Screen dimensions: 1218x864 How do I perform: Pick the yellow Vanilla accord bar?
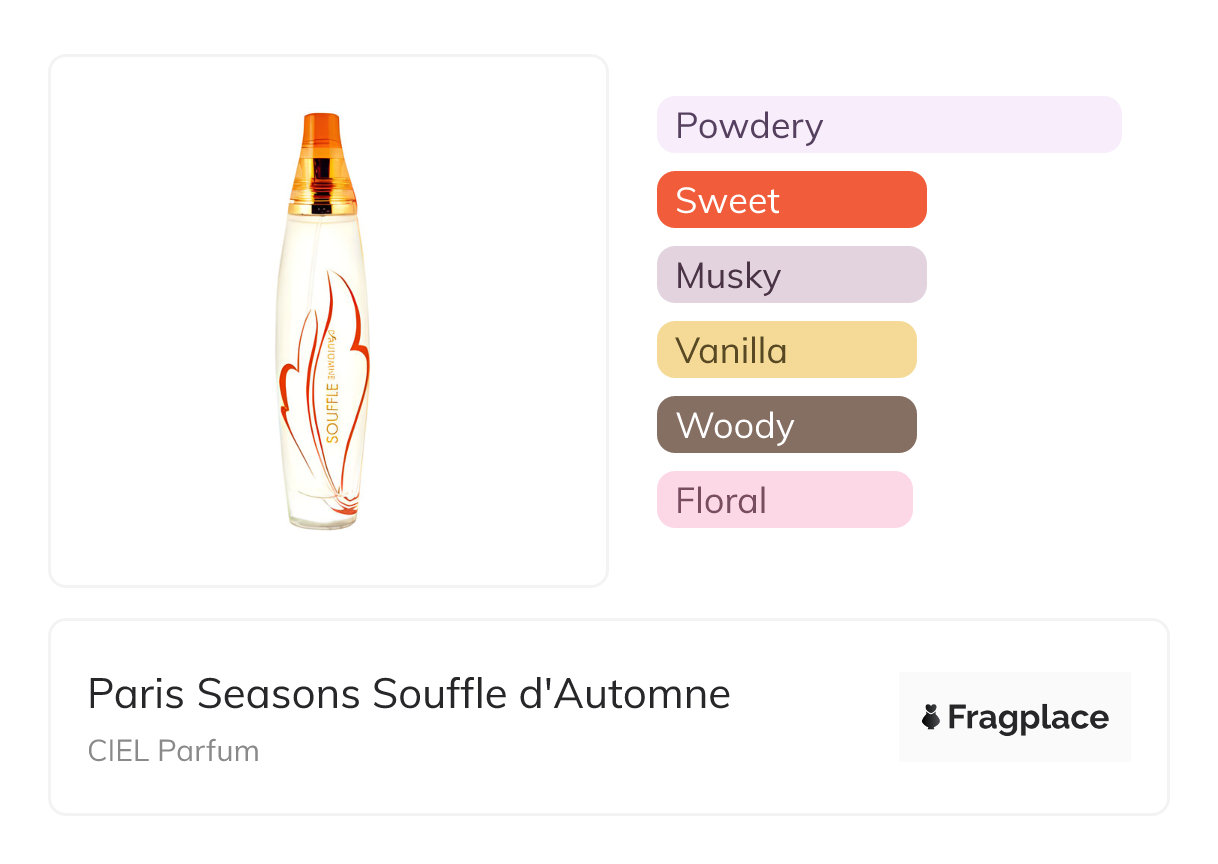[786, 350]
